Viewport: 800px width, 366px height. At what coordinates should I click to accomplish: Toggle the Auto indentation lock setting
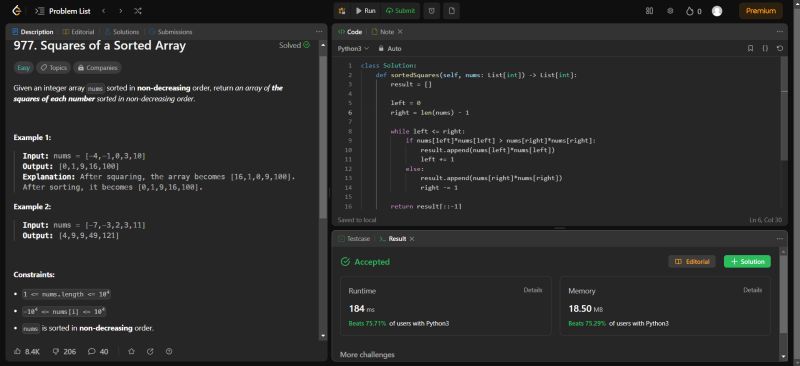(390, 48)
